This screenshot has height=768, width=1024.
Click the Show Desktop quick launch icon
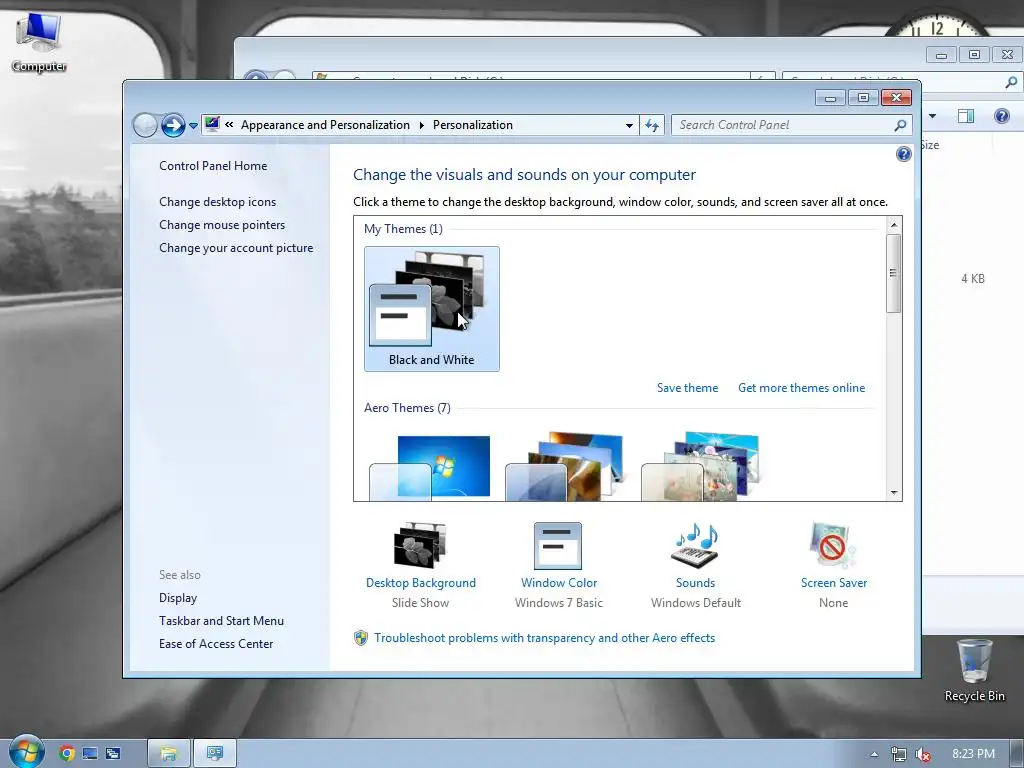click(x=90, y=754)
